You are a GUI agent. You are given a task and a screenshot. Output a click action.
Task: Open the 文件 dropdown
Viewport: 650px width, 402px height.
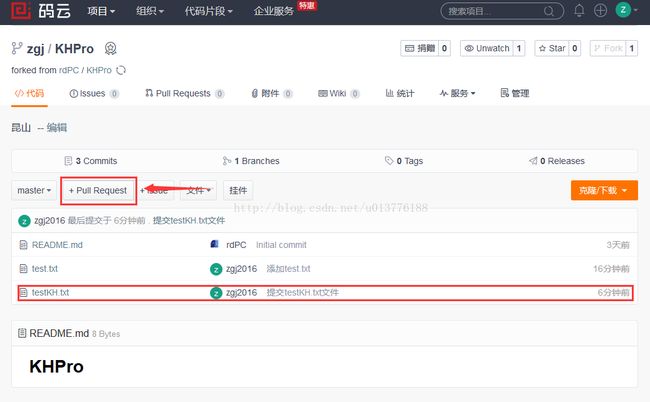tap(198, 191)
